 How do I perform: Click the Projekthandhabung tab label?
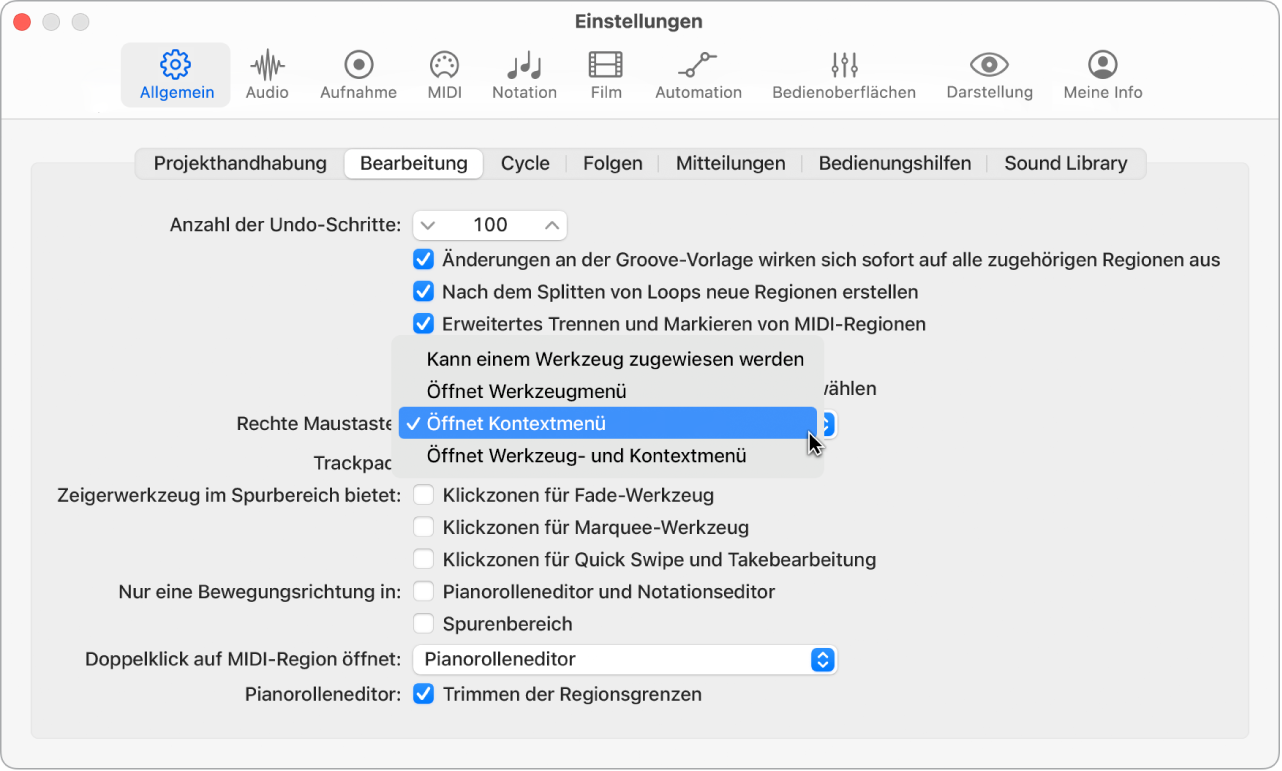click(239, 163)
